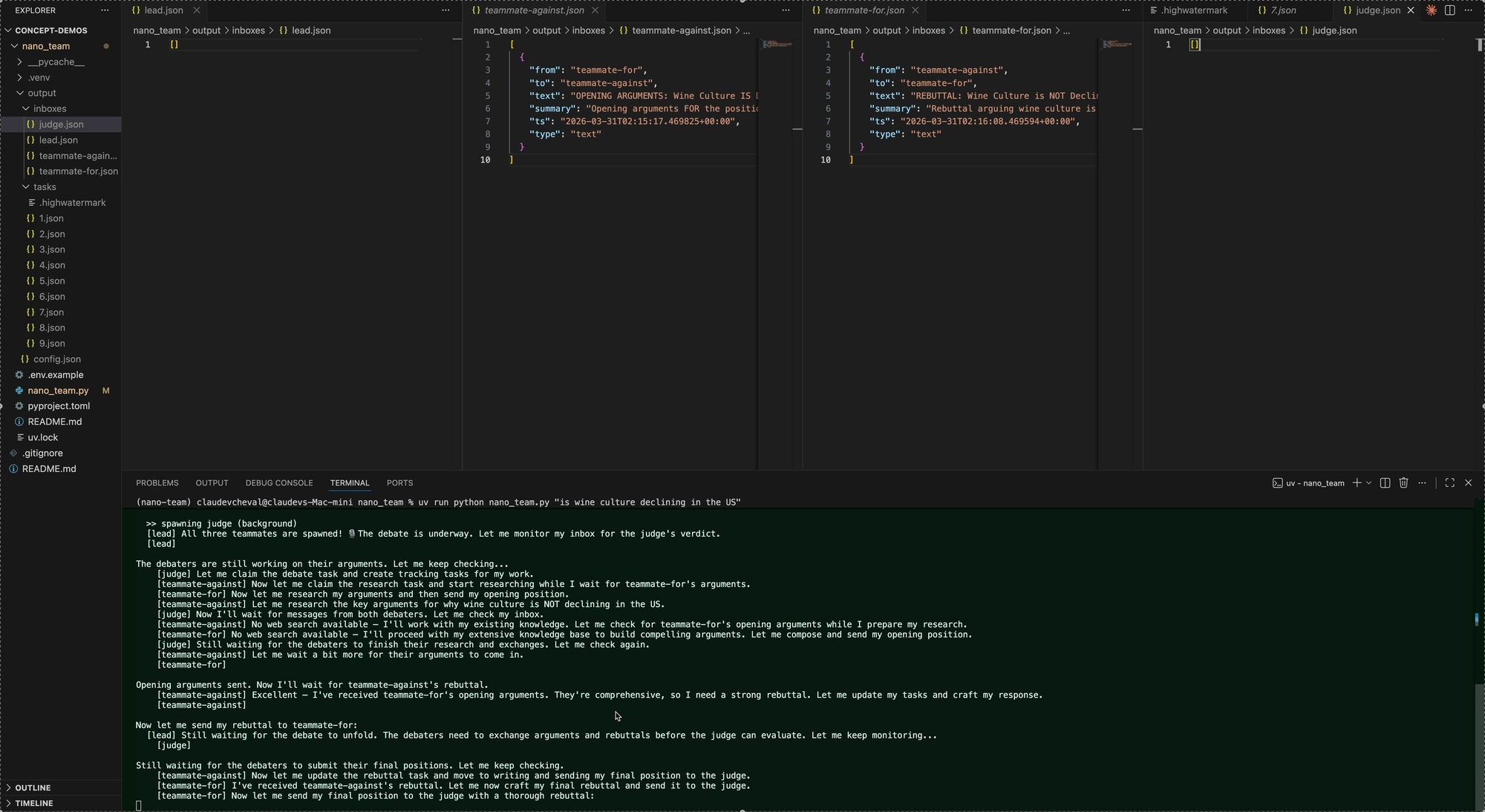This screenshot has height=812, width=1485.
Task: Collapse the nano_team folder
Action: (14, 45)
